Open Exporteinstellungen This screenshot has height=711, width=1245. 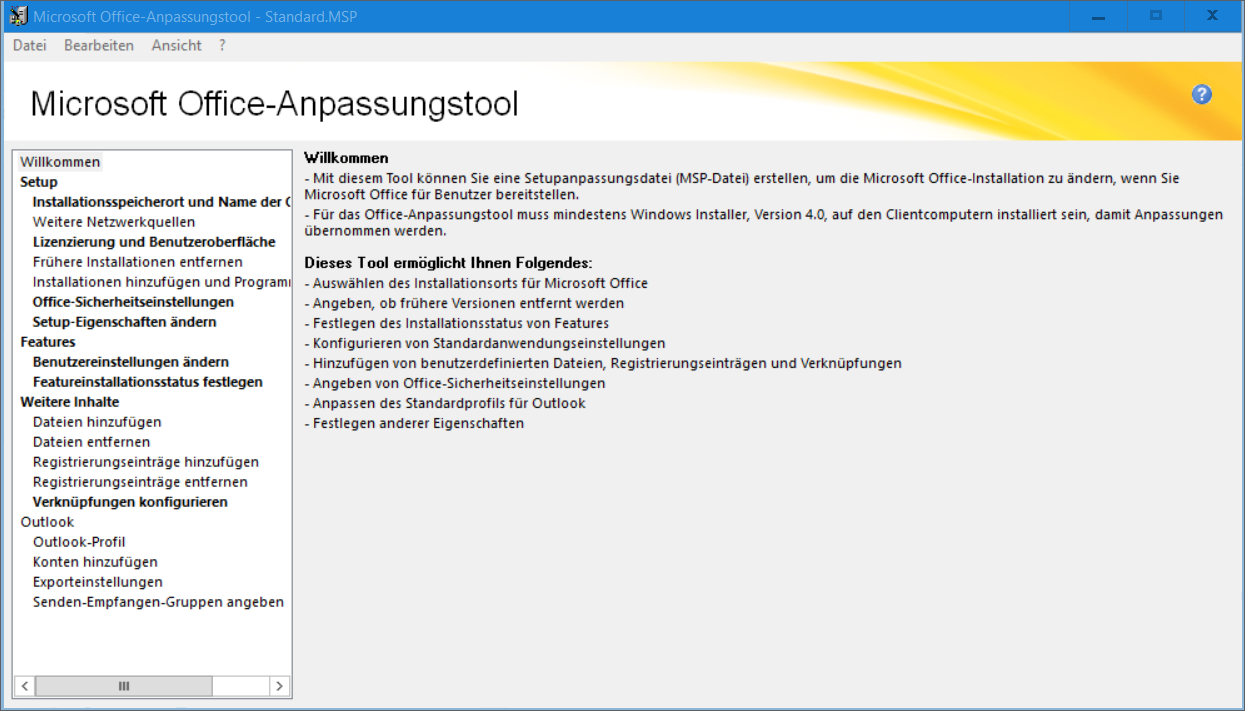tap(98, 582)
